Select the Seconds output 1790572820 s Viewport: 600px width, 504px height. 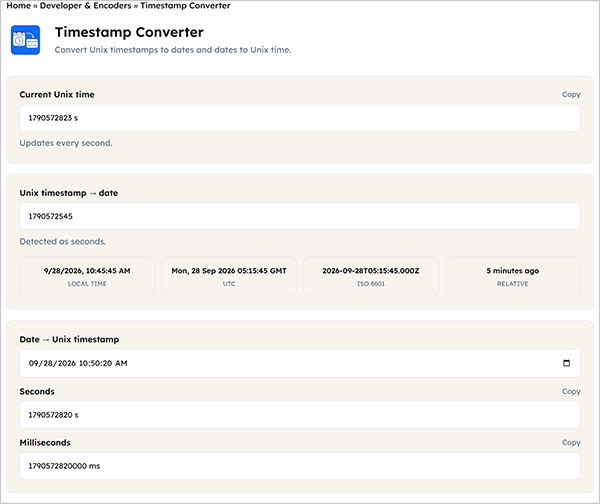coord(300,415)
